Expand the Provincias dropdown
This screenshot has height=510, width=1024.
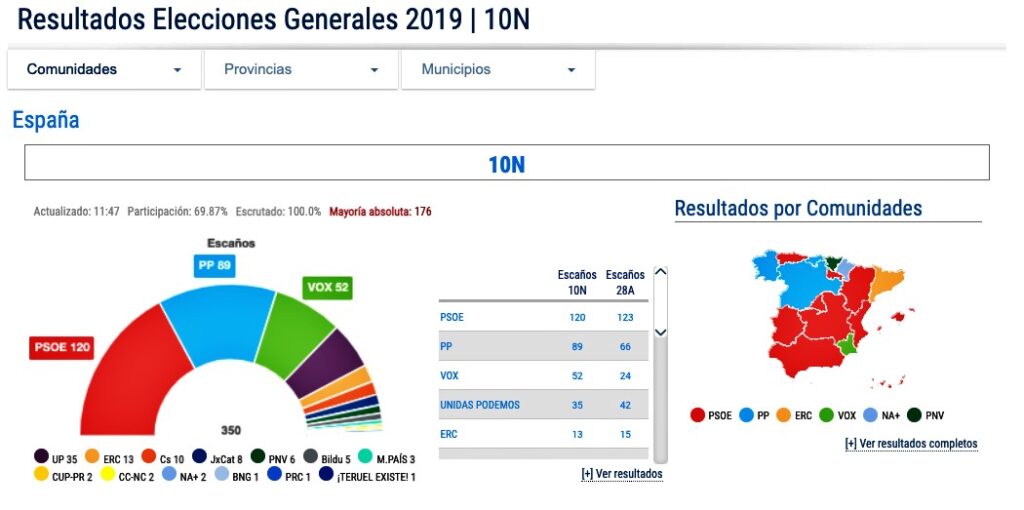coord(301,70)
